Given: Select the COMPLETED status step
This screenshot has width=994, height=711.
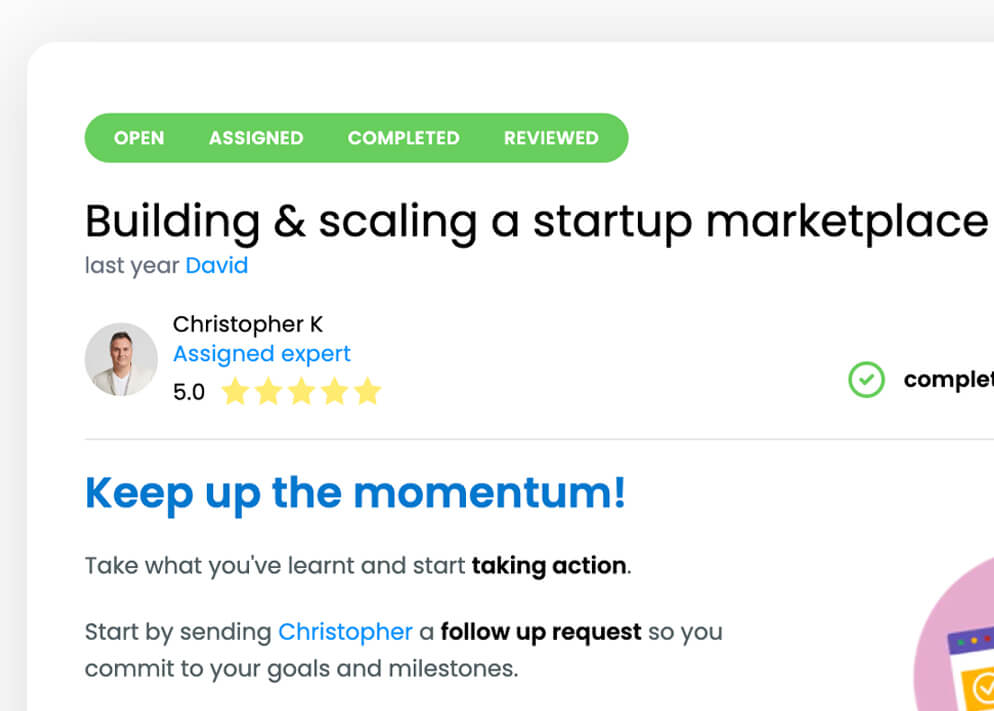Looking at the screenshot, I should 404,138.
